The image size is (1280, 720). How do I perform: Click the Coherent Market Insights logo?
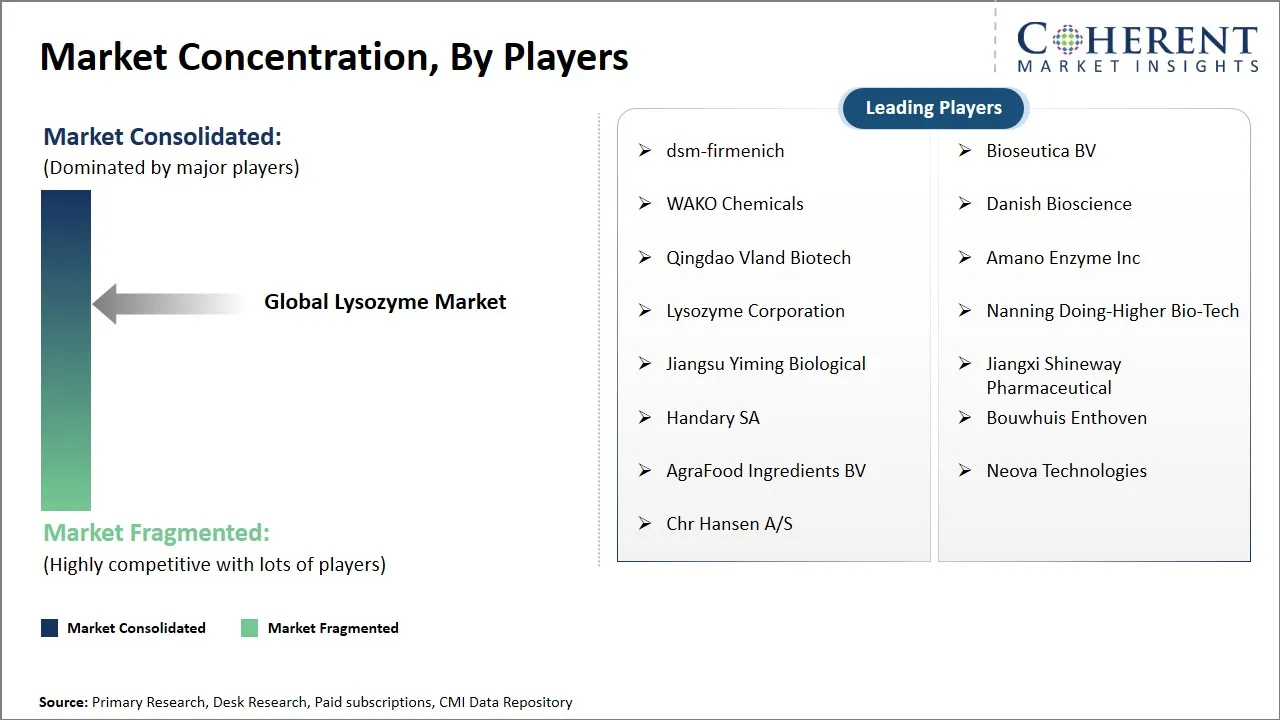1137,47
